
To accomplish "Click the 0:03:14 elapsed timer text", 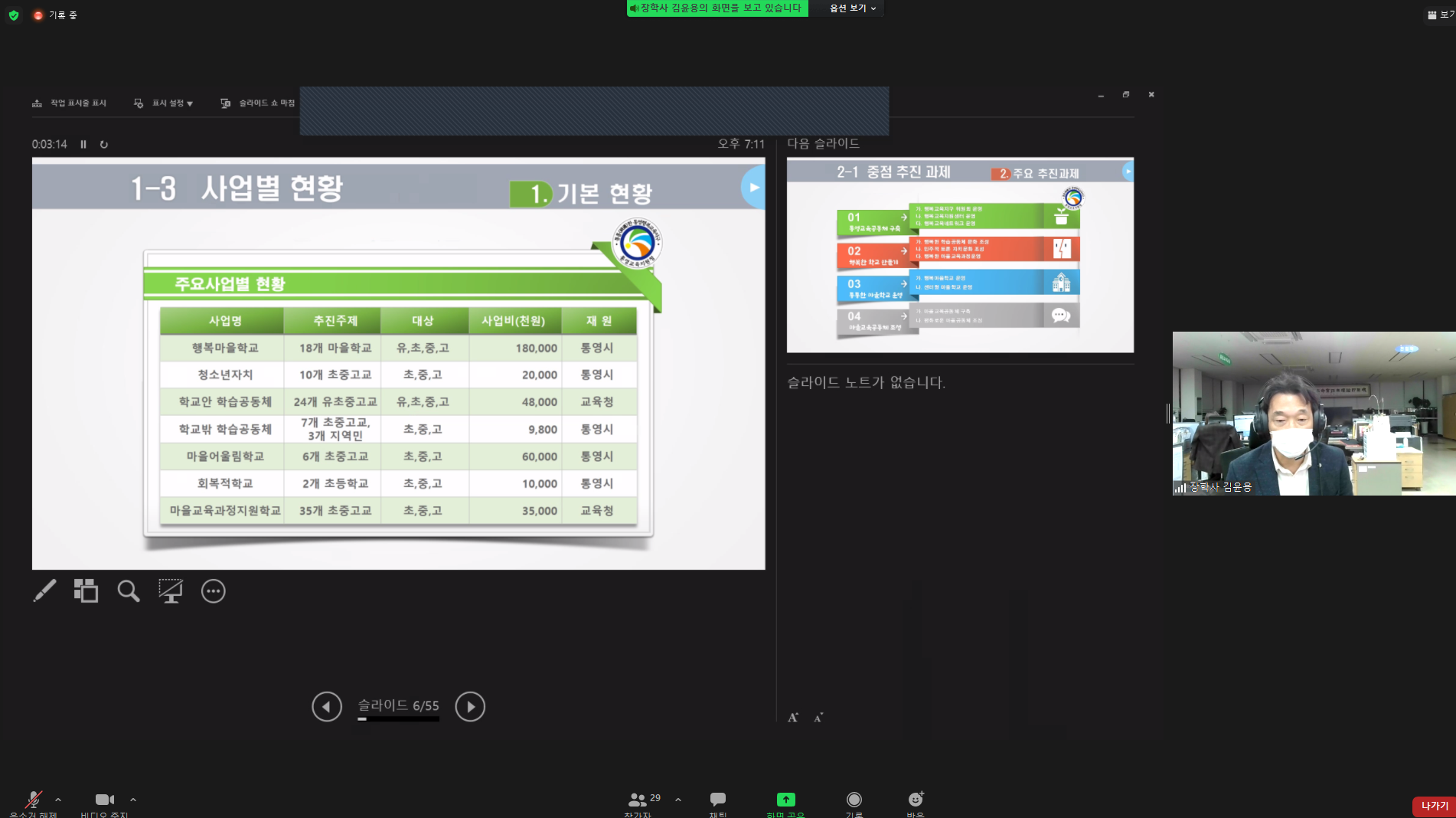I will point(50,144).
